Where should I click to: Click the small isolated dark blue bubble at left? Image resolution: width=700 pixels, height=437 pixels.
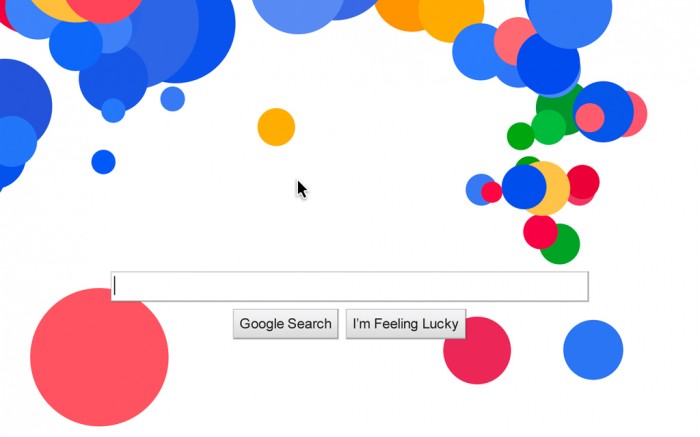[x=104, y=162]
